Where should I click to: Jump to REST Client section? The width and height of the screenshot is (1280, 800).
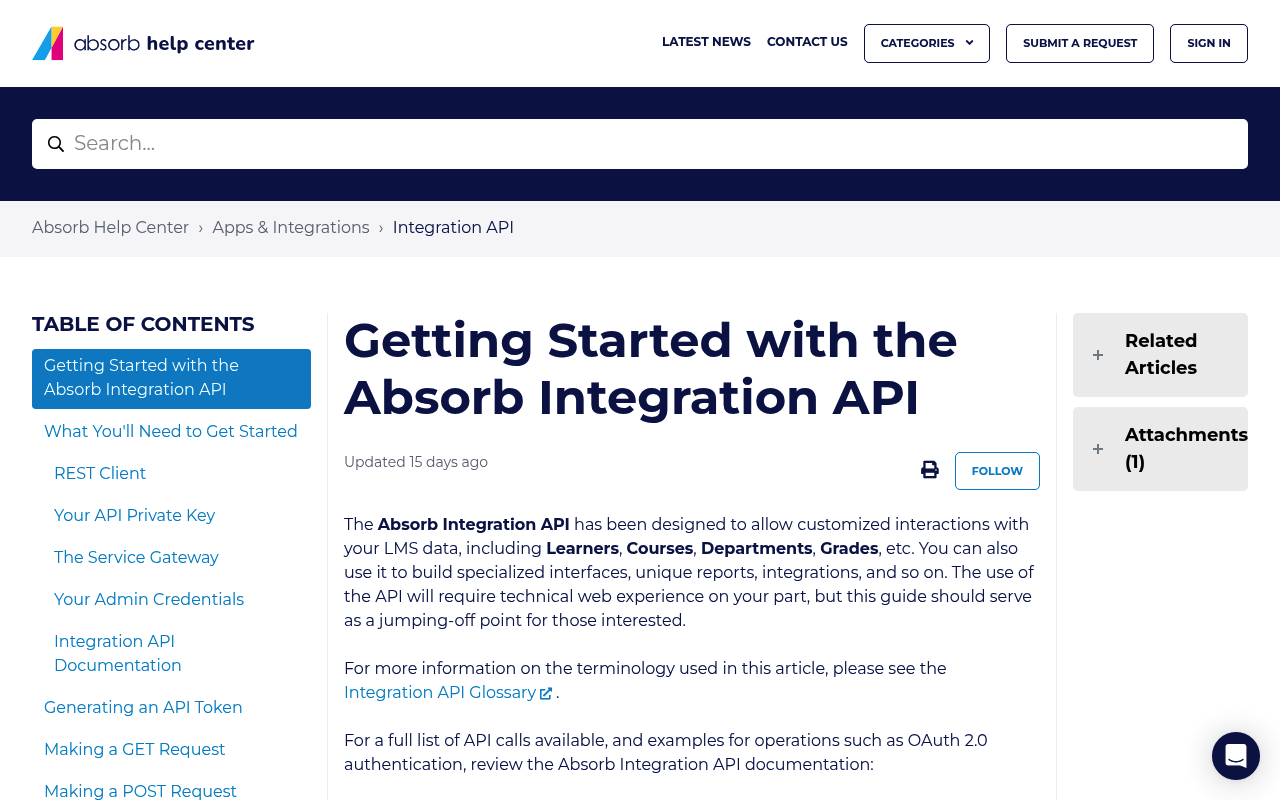click(100, 473)
